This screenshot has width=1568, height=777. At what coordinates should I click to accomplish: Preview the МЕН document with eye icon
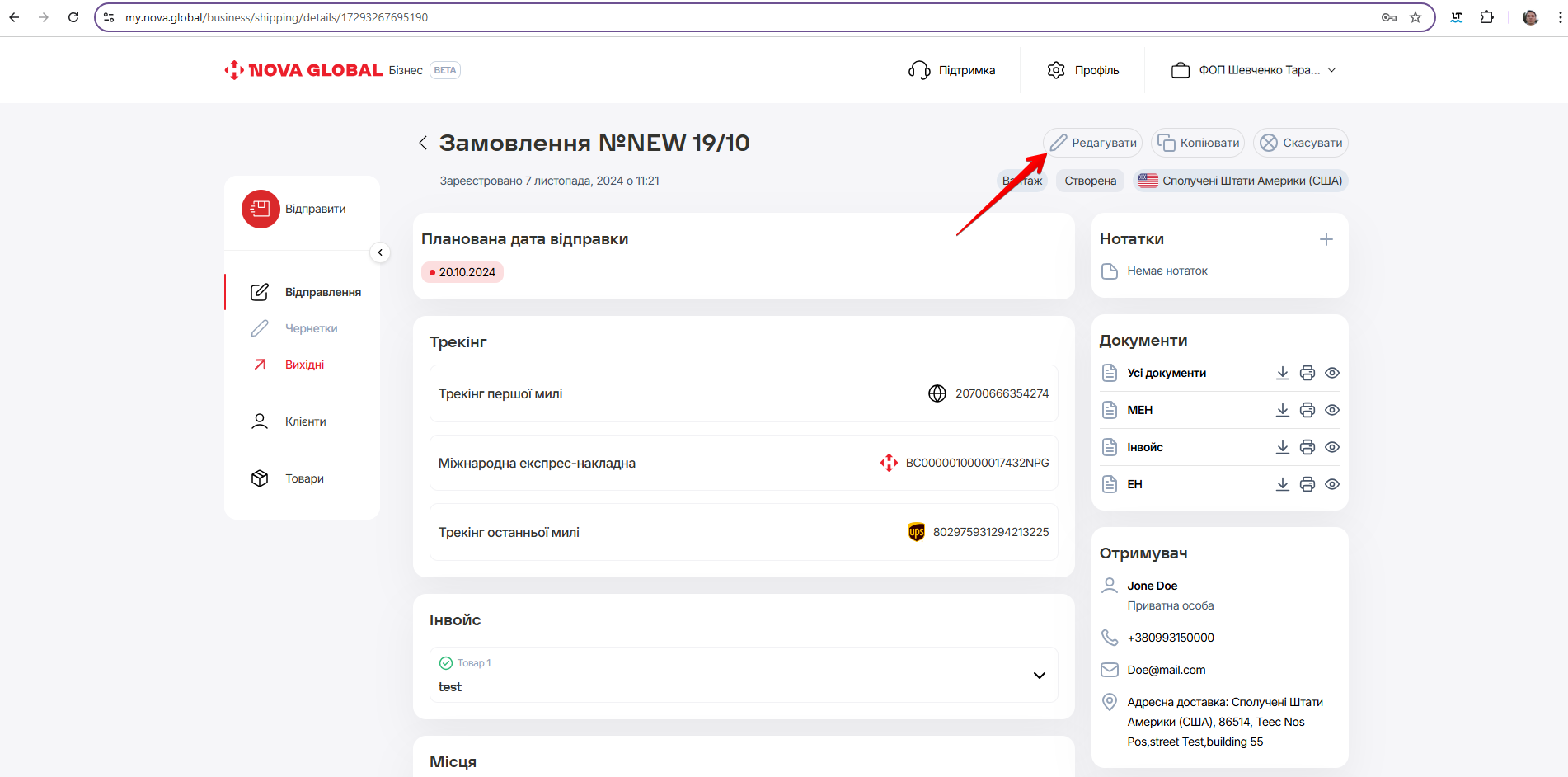tap(1331, 410)
